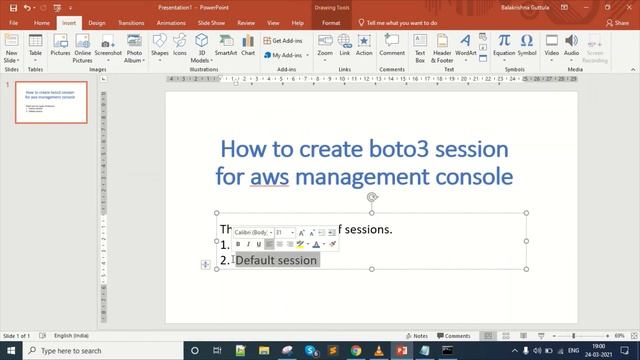Apply Underline in the mini toolbar
This screenshot has width=640, height=360.
click(x=258, y=244)
